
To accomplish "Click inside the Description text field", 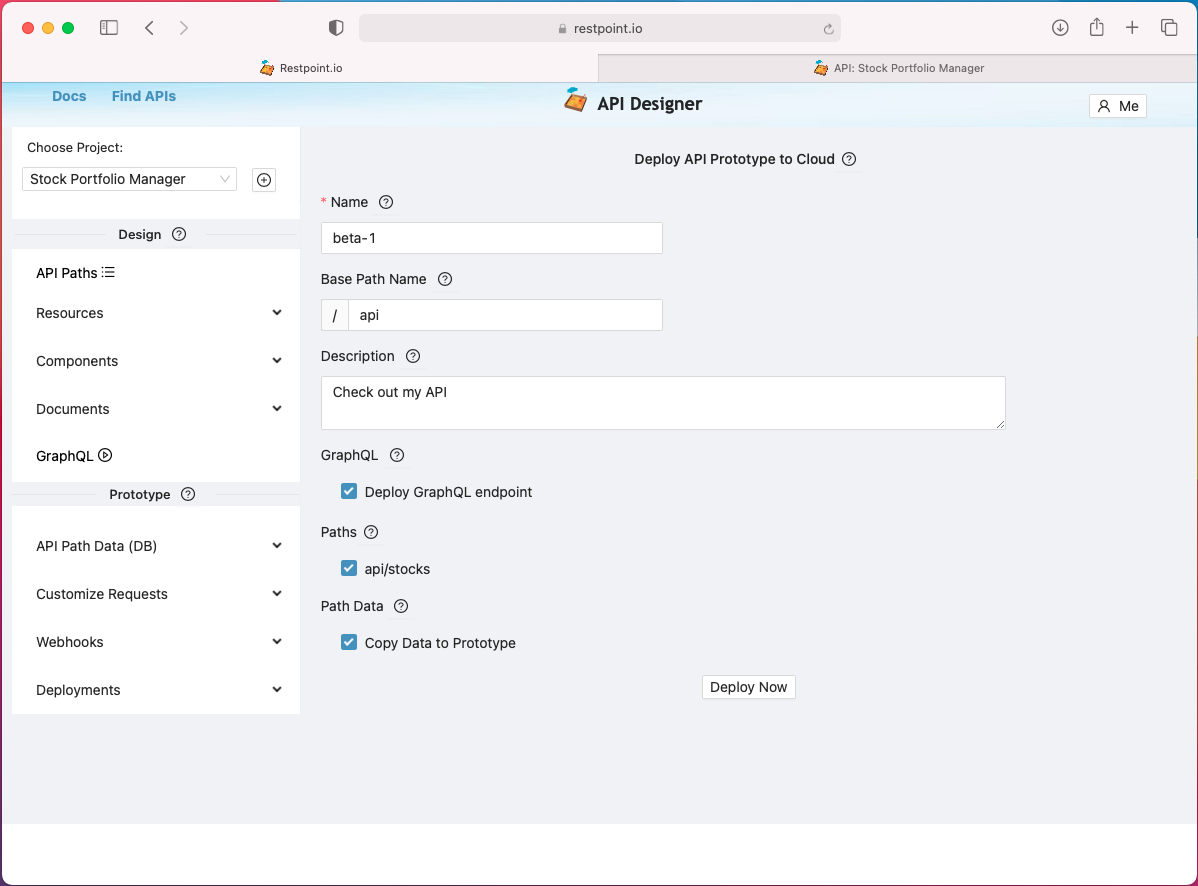I will [663, 400].
